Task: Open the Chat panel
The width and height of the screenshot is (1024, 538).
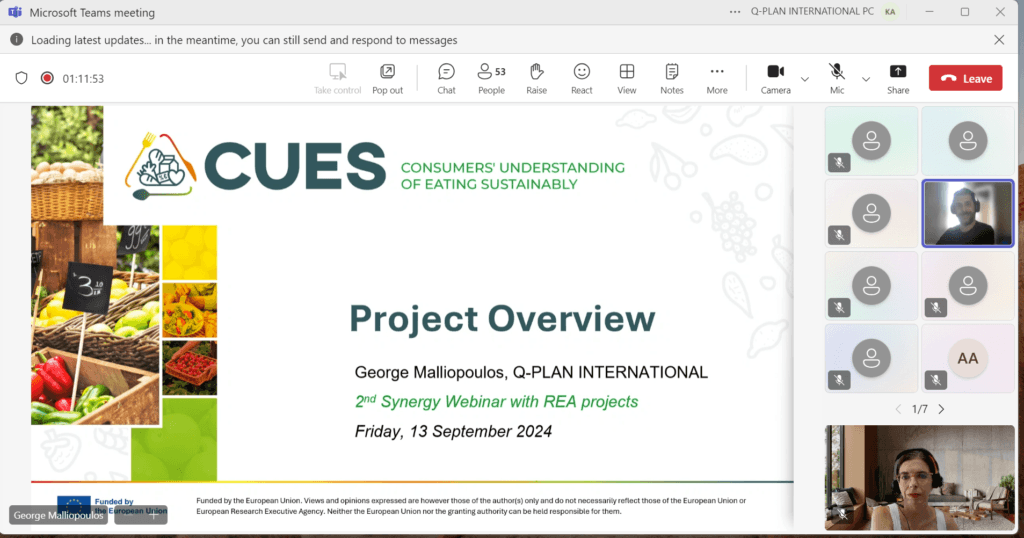Action: (446, 78)
